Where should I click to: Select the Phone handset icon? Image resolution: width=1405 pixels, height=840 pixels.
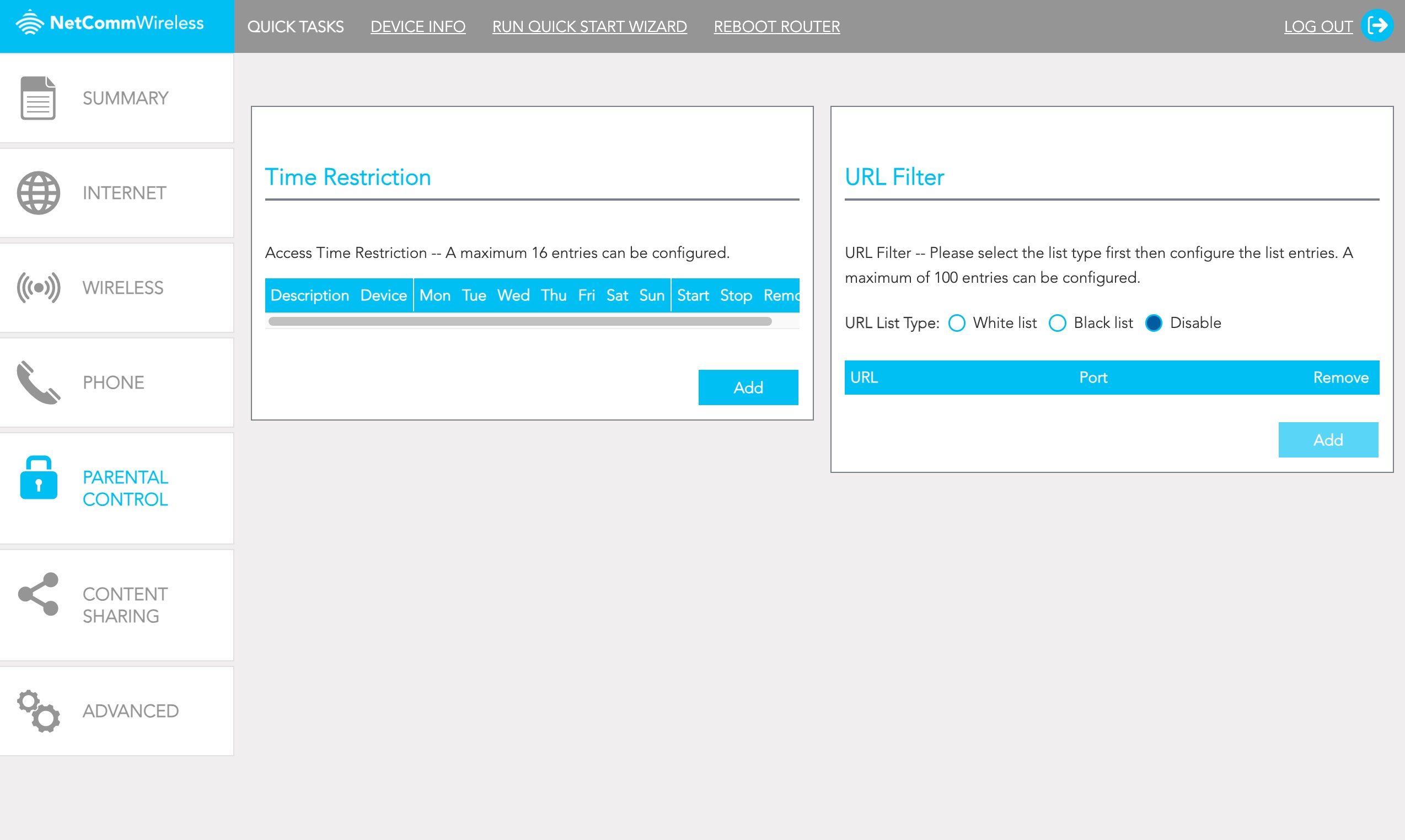pyautogui.click(x=38, y=383)
